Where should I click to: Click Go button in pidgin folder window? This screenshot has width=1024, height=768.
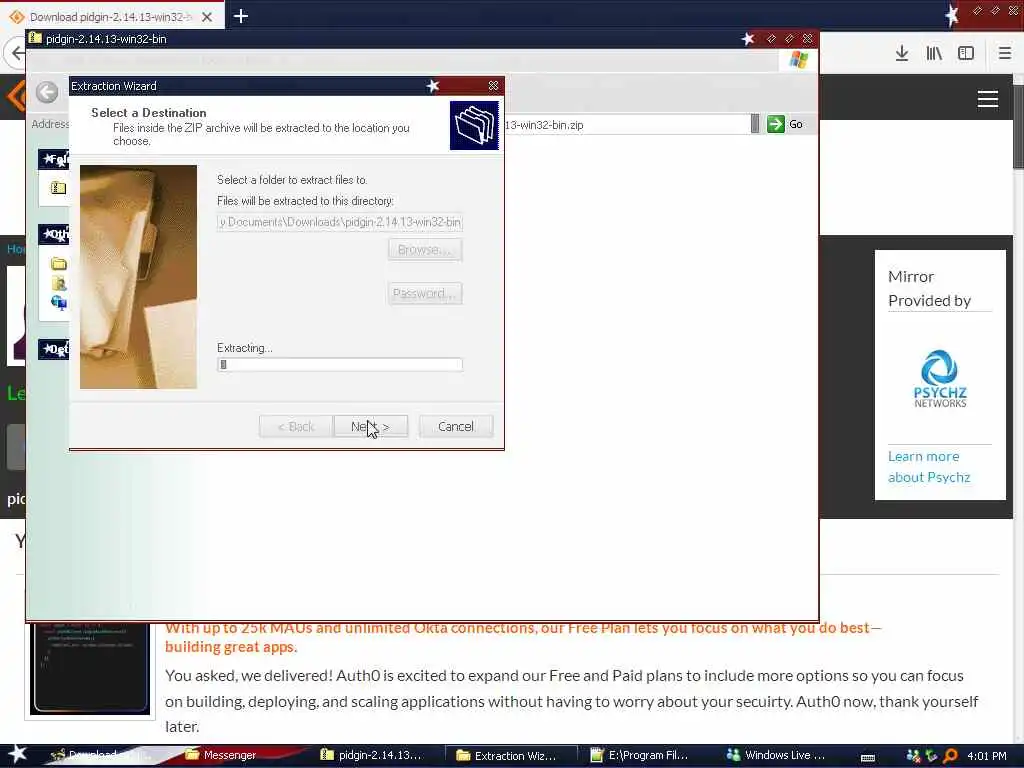click(785, 124)
